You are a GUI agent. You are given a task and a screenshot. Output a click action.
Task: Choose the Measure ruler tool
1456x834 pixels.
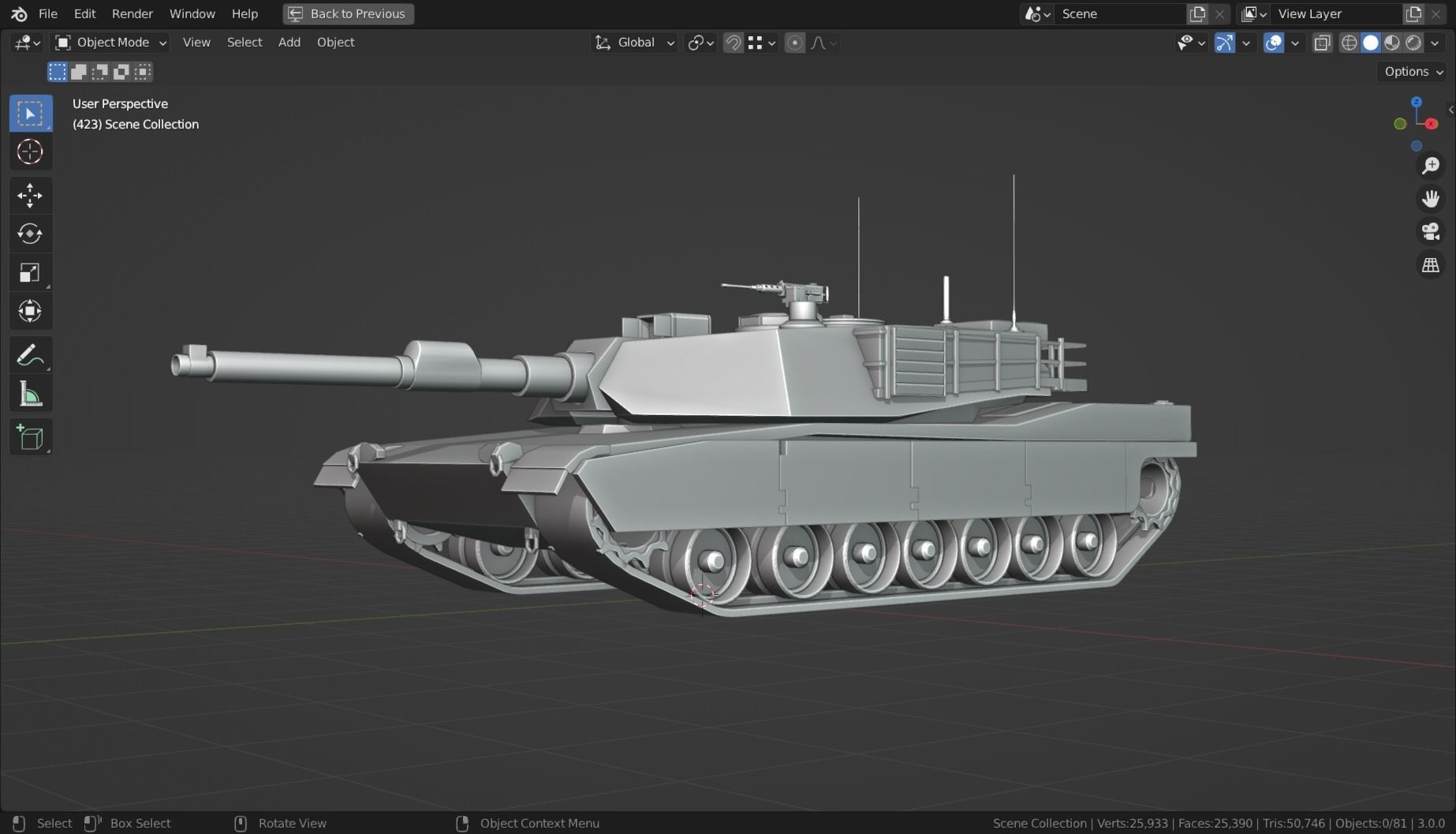pos(30,394)
